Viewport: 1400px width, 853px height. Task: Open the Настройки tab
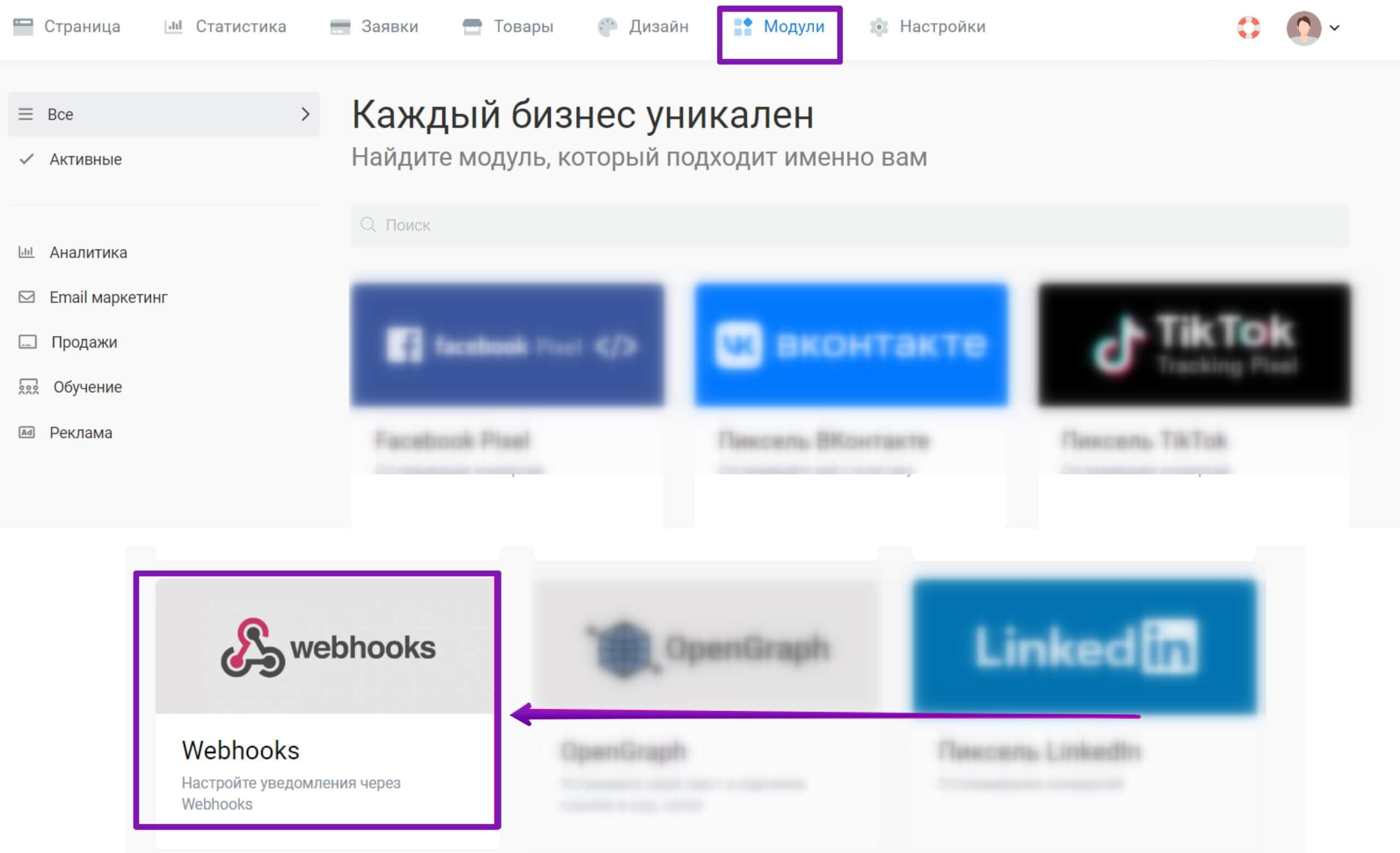(x=927, y=27)
